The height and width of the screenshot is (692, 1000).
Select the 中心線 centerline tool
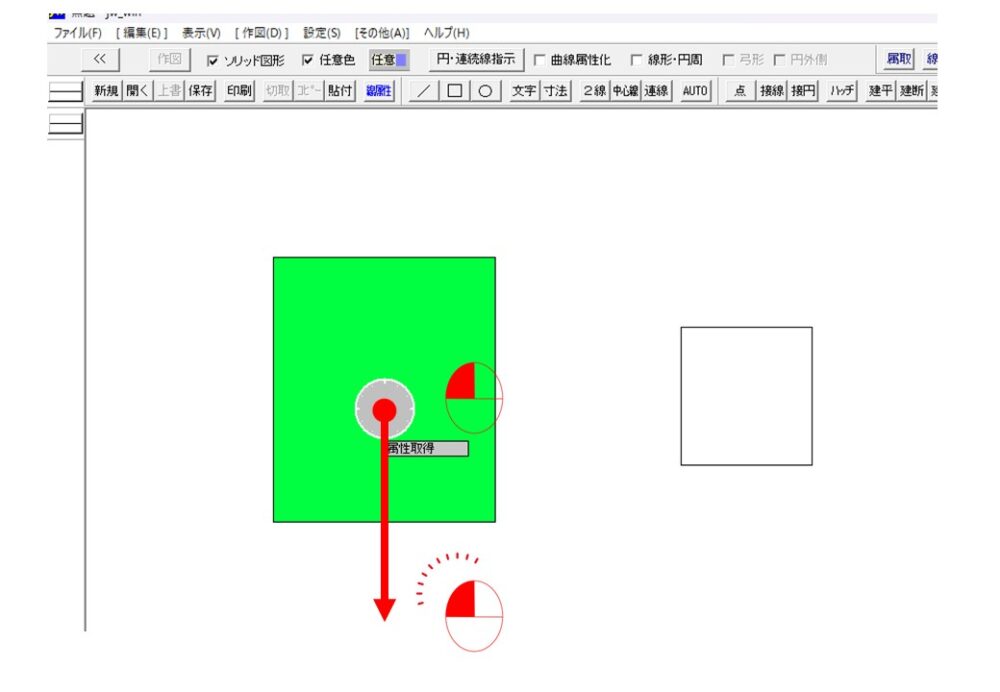click(625, 91)
